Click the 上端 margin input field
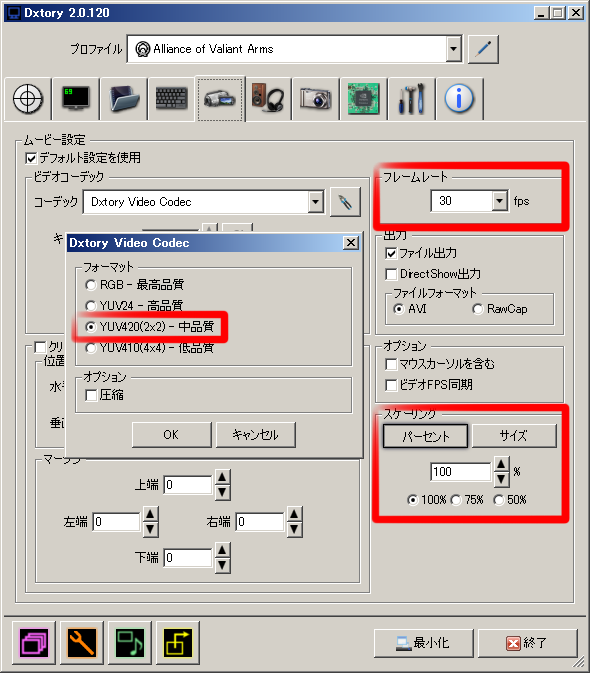The height and width of the screenshot is (673, 590). 188,485
